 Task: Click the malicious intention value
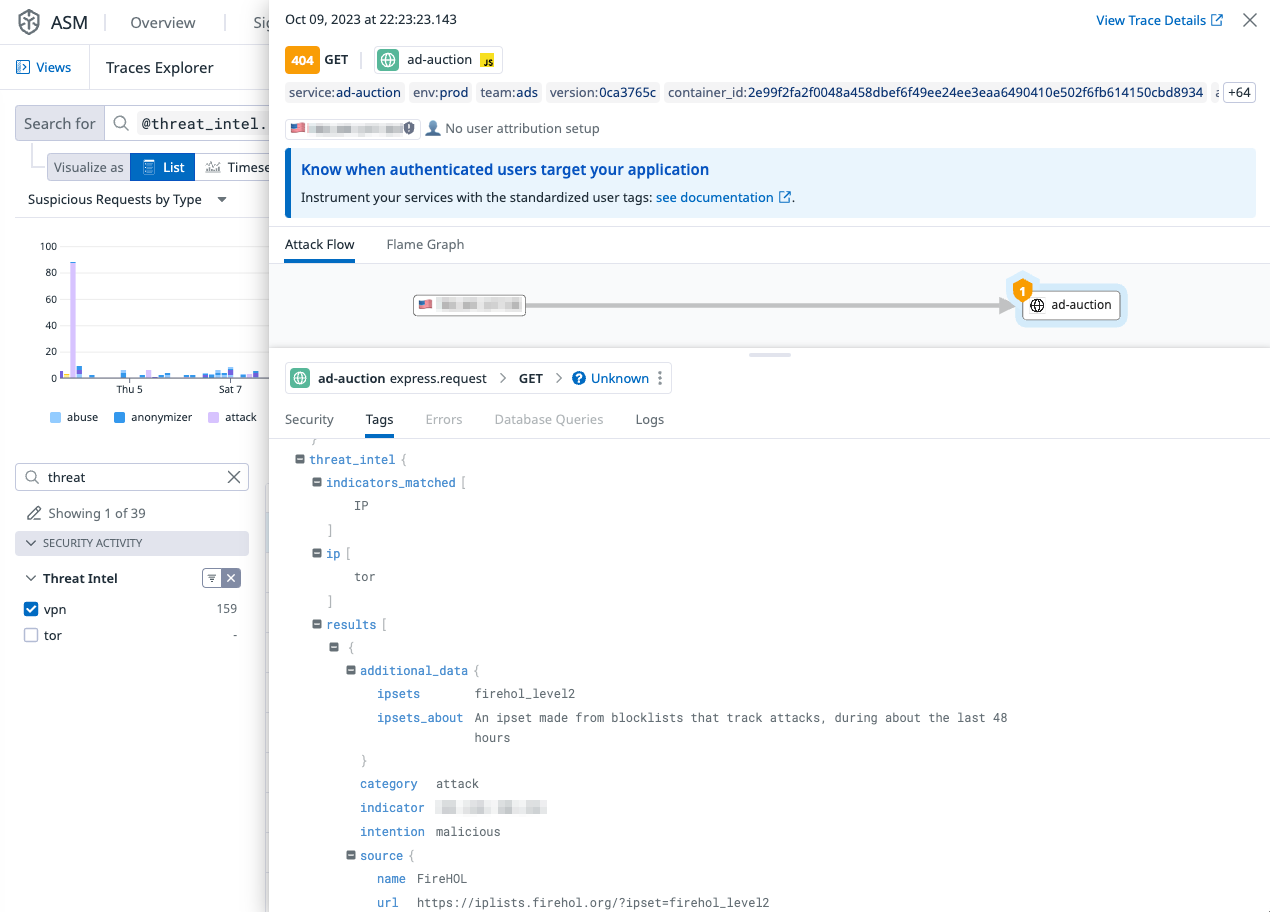468,831
